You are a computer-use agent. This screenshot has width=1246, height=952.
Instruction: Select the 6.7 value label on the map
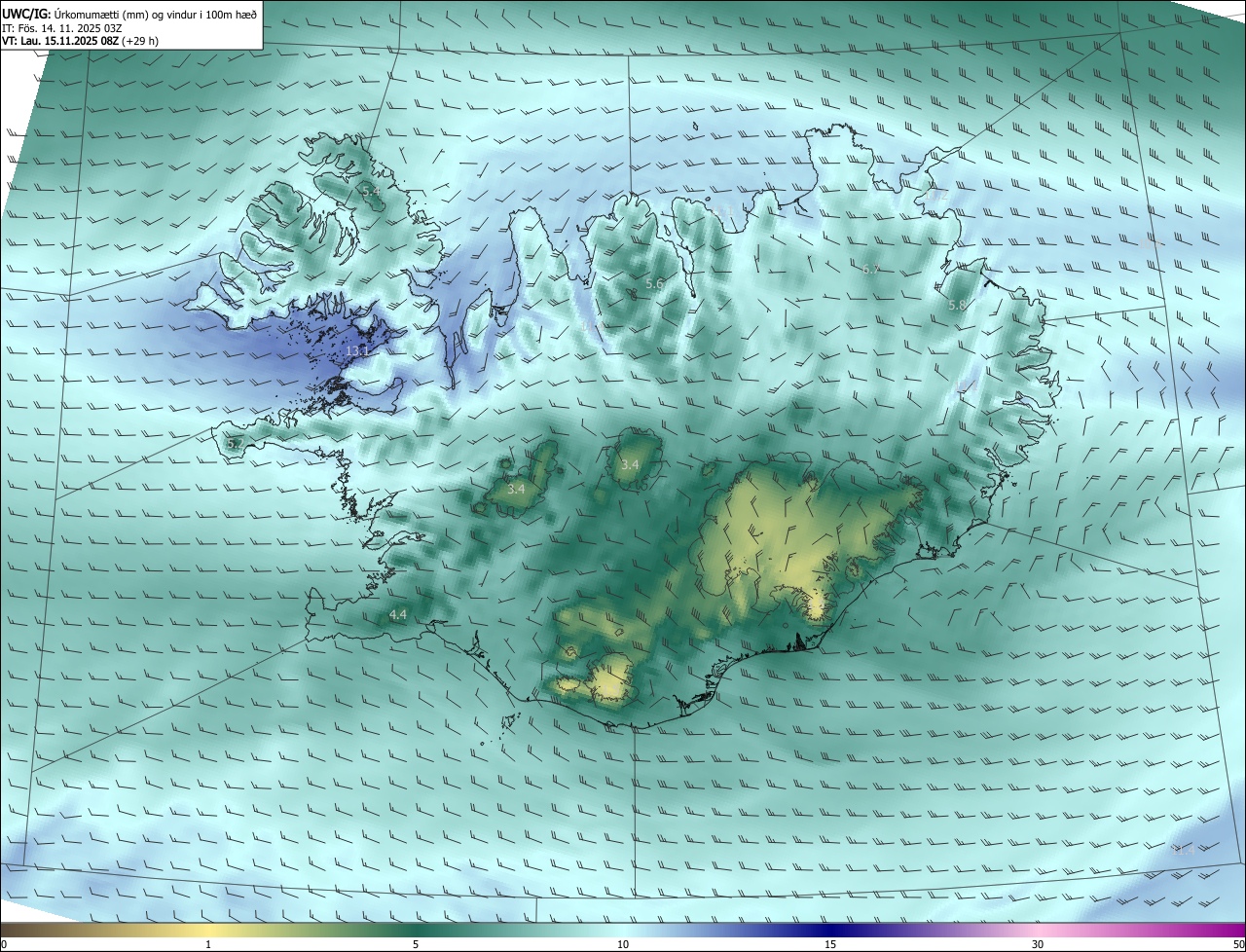coord(871,269)
